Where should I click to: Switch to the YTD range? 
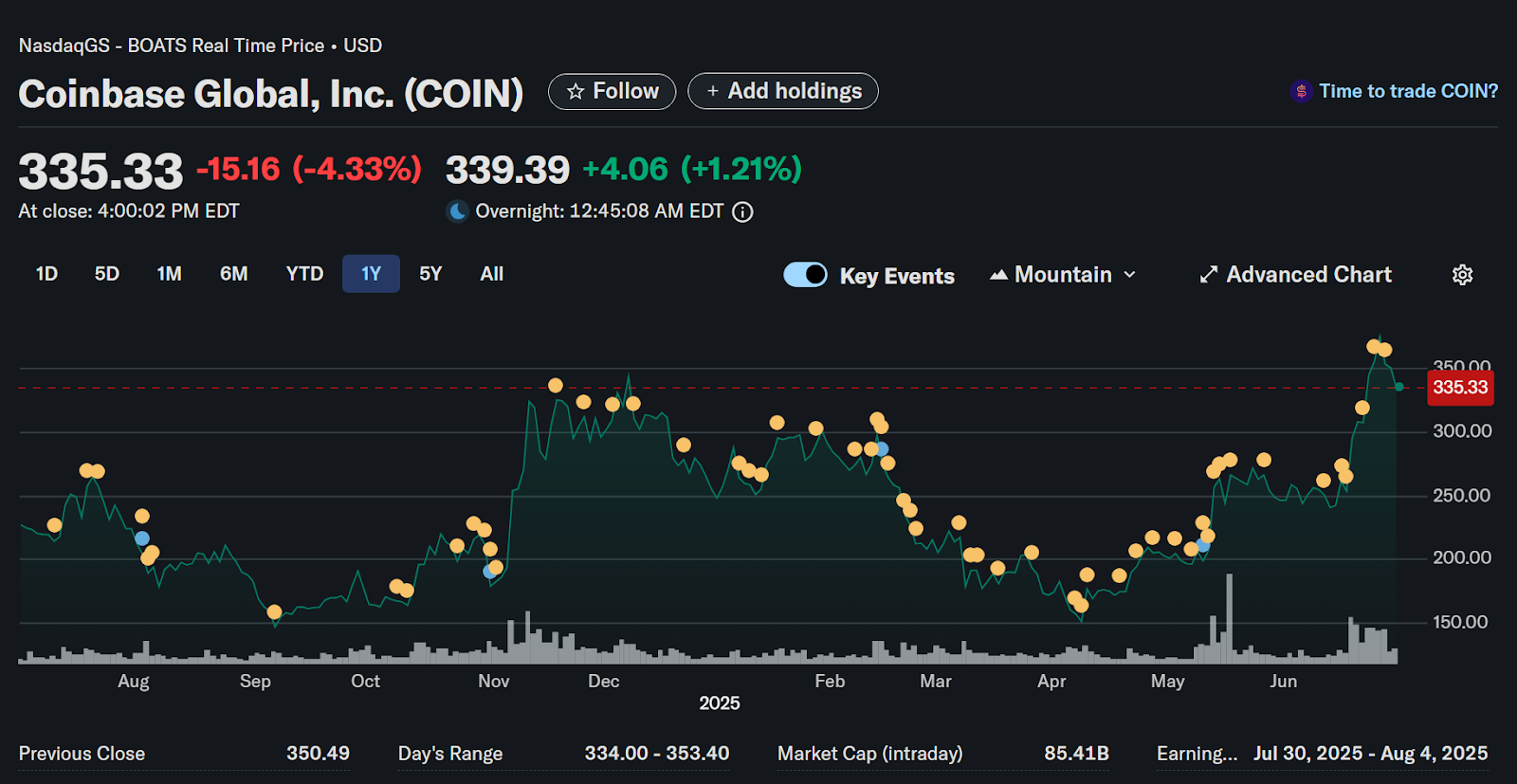[304, 274]
